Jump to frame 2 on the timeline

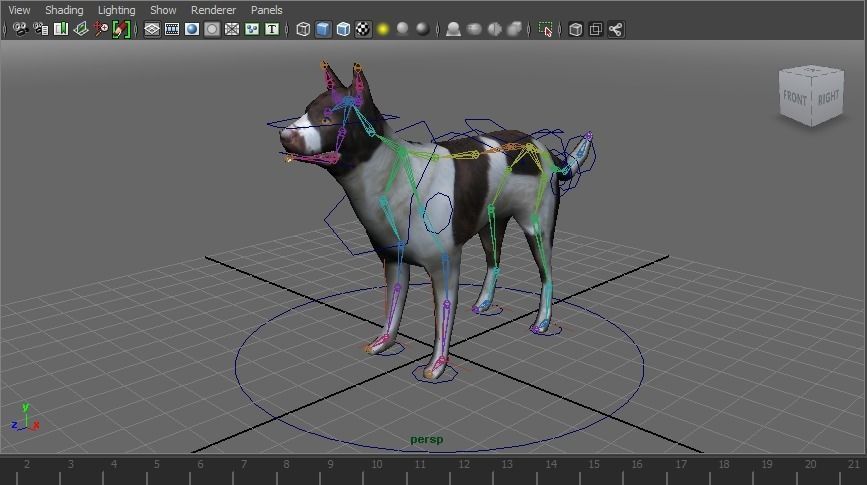point(27,464)
